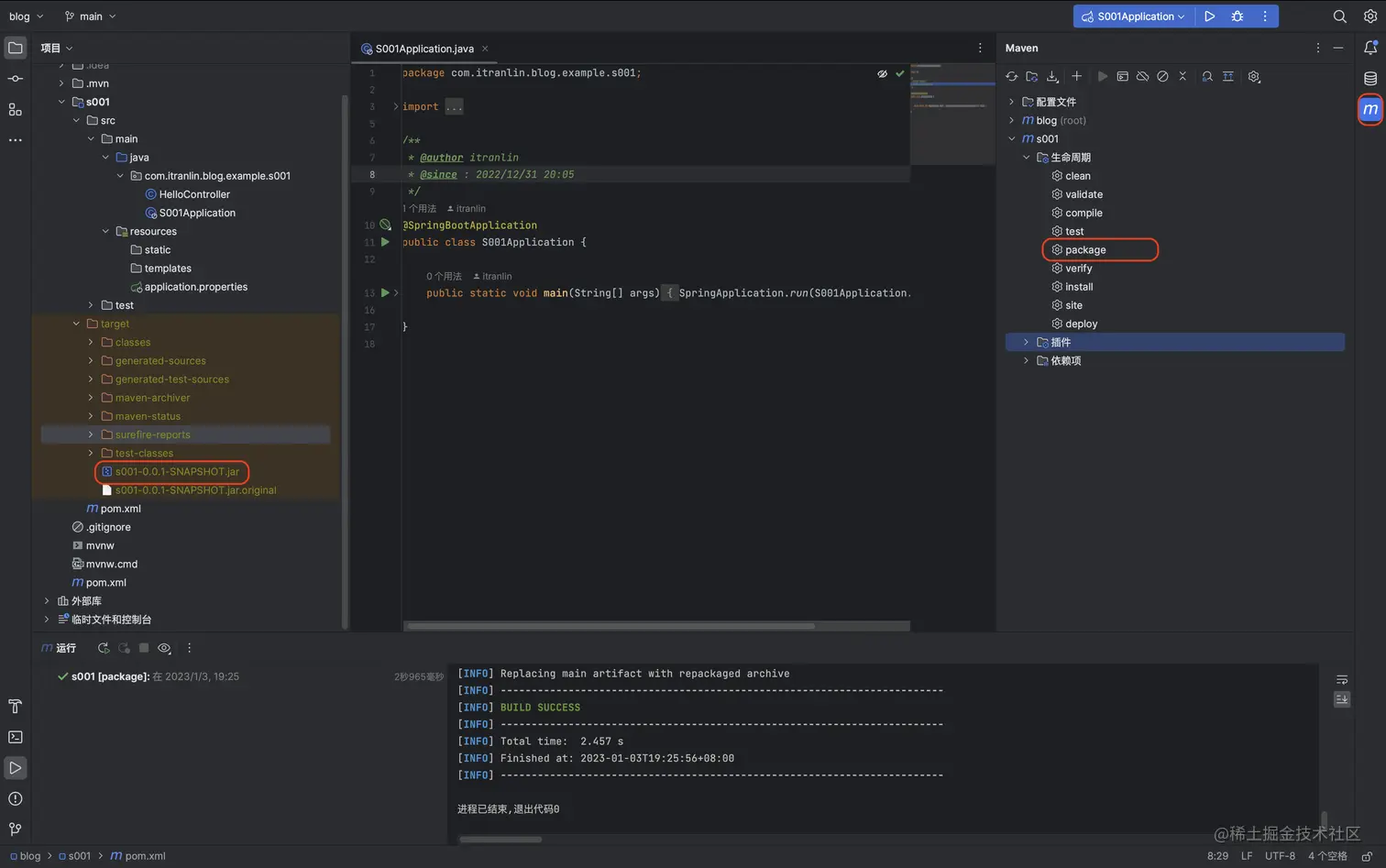This screenshot has width=1386, height=868.
Task: Toggle soft-wrap in console output
Action: (1342, 680)
